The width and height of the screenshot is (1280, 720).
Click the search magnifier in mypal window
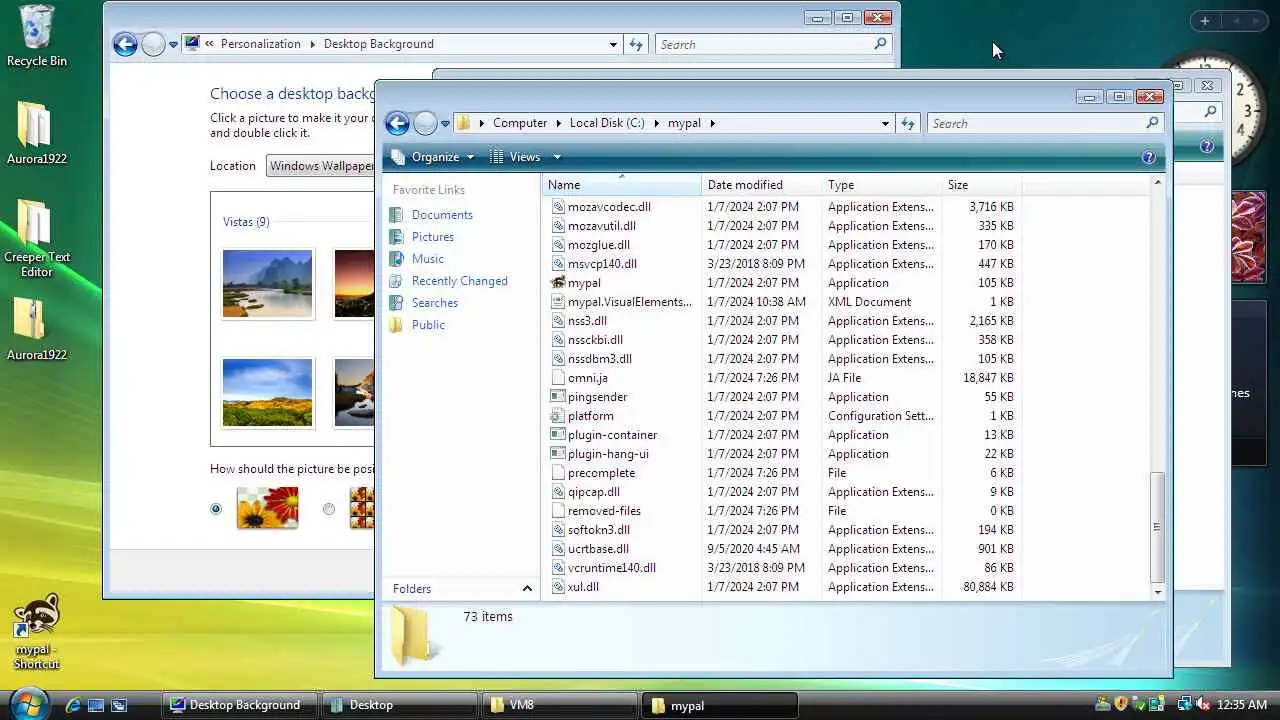(x=1152, y=123)
